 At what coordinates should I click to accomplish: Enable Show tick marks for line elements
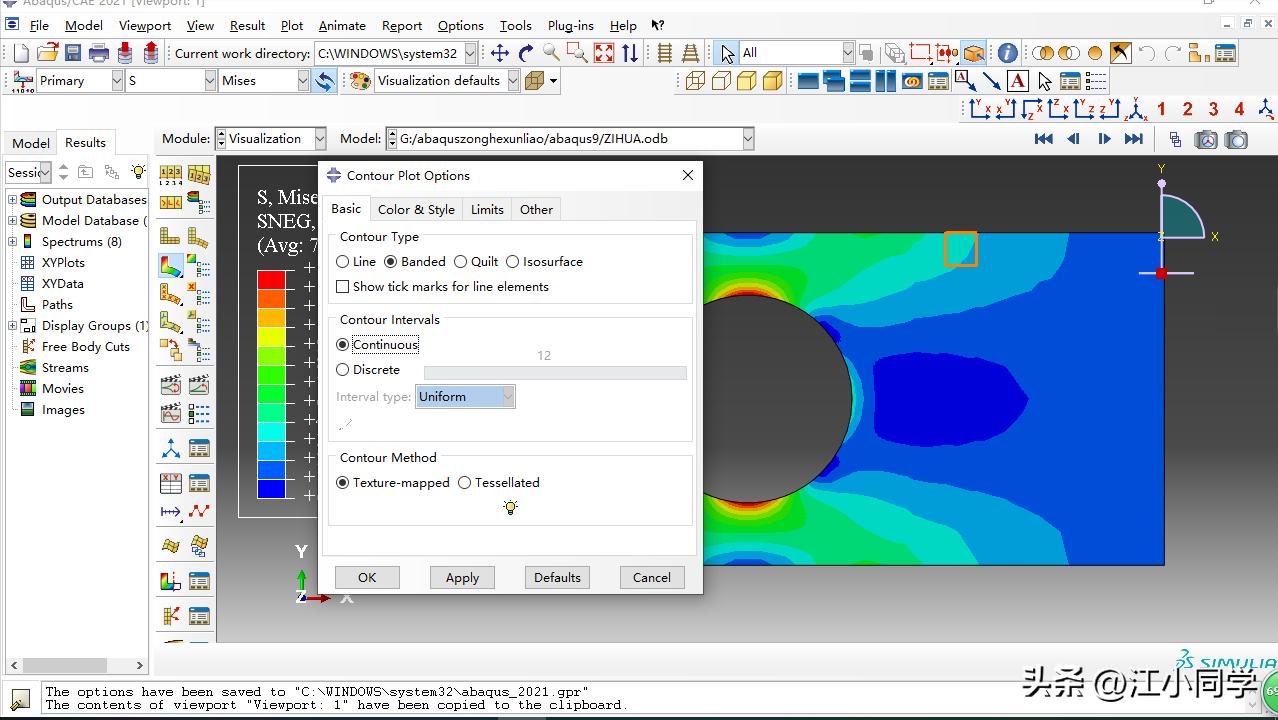click(x=343, y=287)
